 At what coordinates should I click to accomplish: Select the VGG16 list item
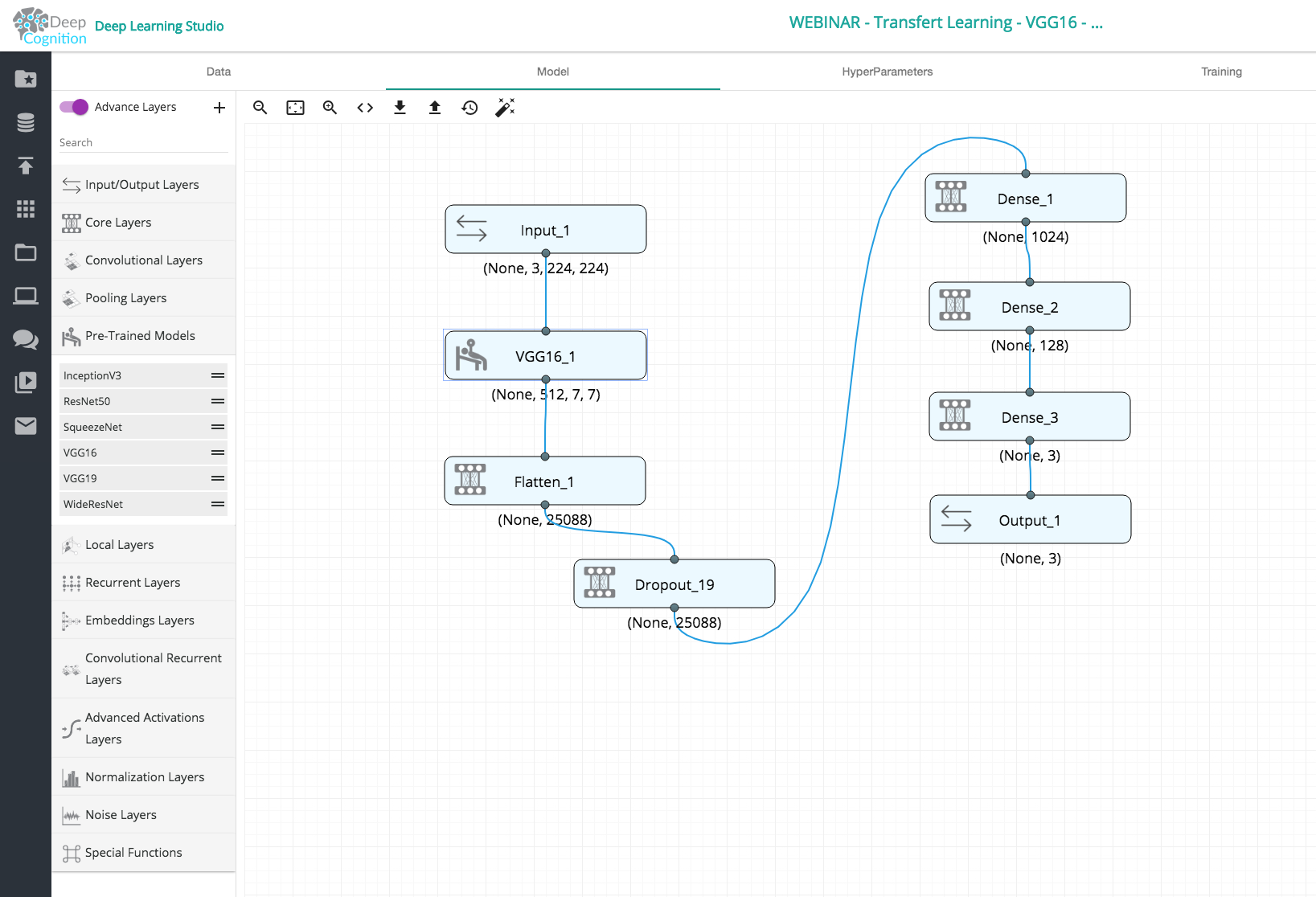tap(143, 453)
